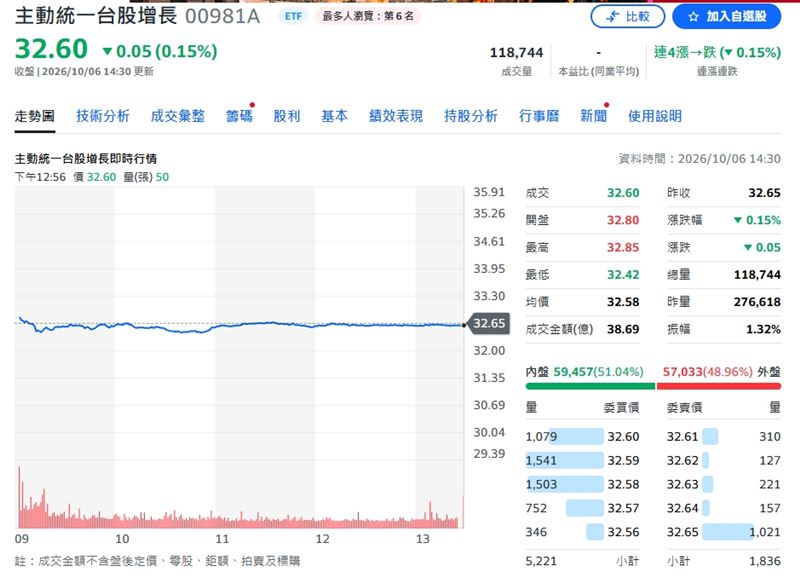Open the 新聞 tab
The width and height of the screenshot is (800, 577).
coord(593,116)
